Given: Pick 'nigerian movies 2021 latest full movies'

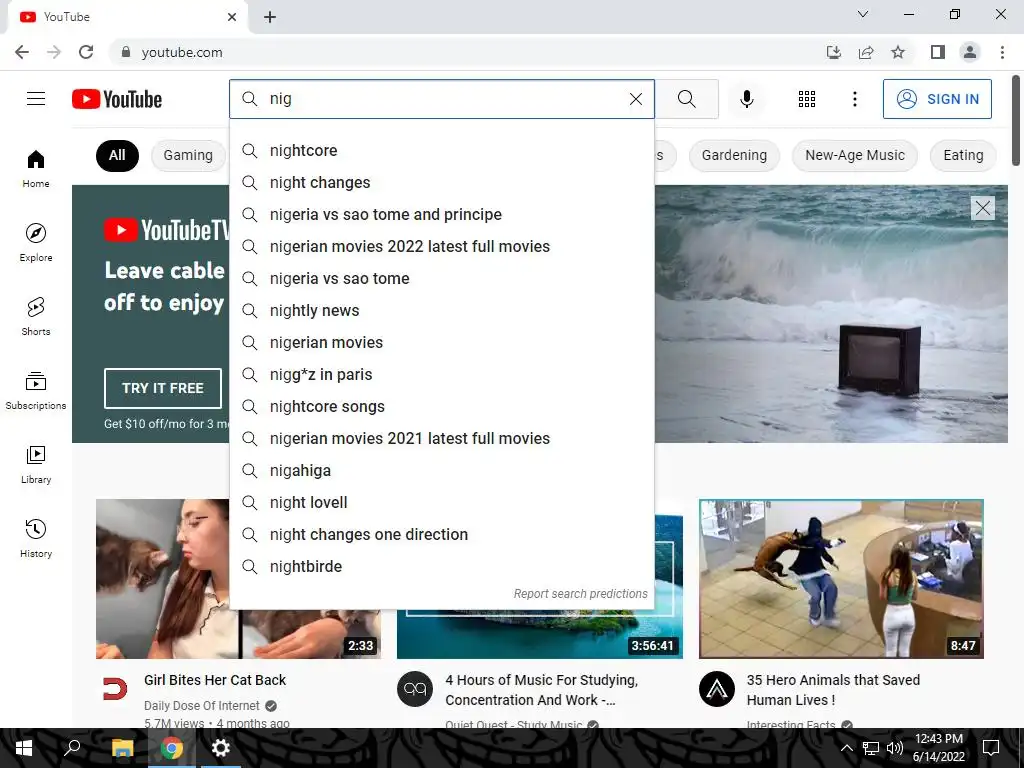Looking at the screenshot, I should (x=441, y=438).
